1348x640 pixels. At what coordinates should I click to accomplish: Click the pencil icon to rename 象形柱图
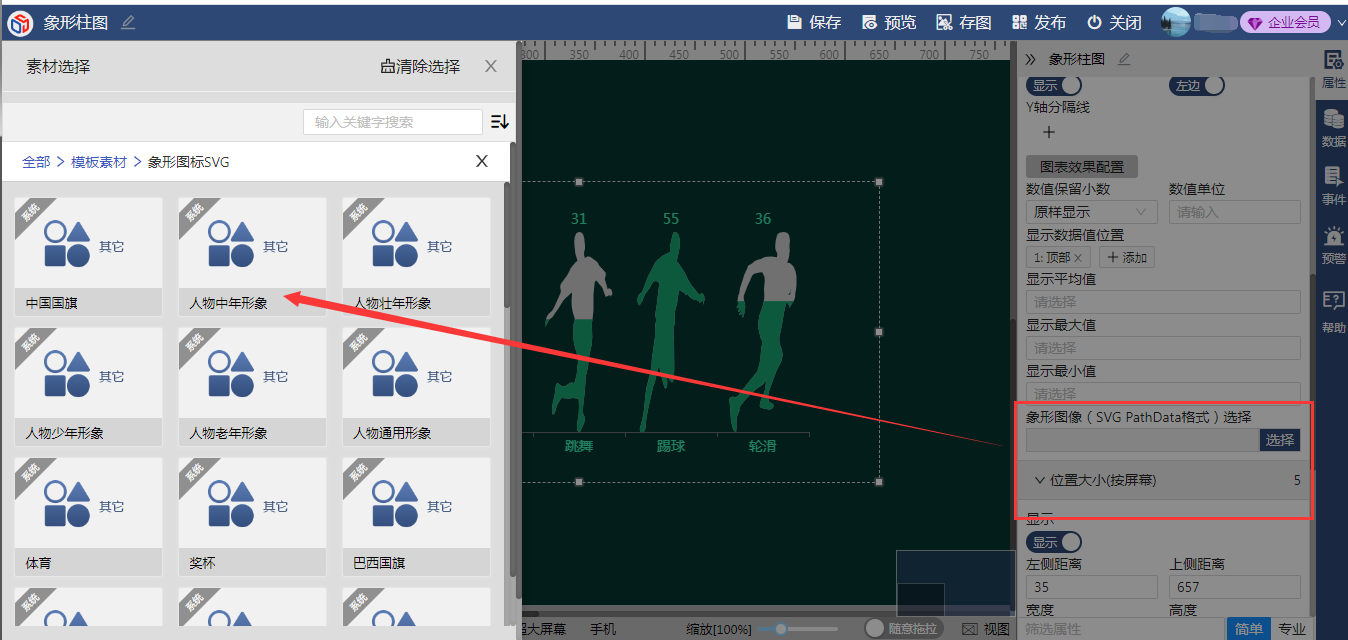(128, 22)
